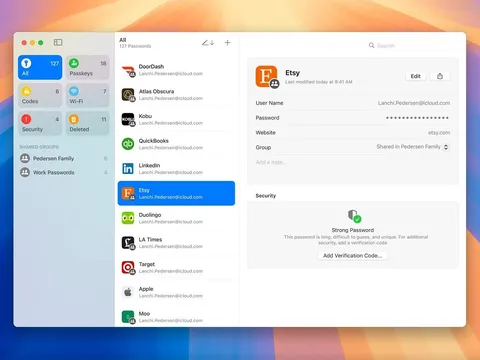The width and height of the screenshot is (480, 360).
Task: Select the LA Times entry name
Action: 150,239
